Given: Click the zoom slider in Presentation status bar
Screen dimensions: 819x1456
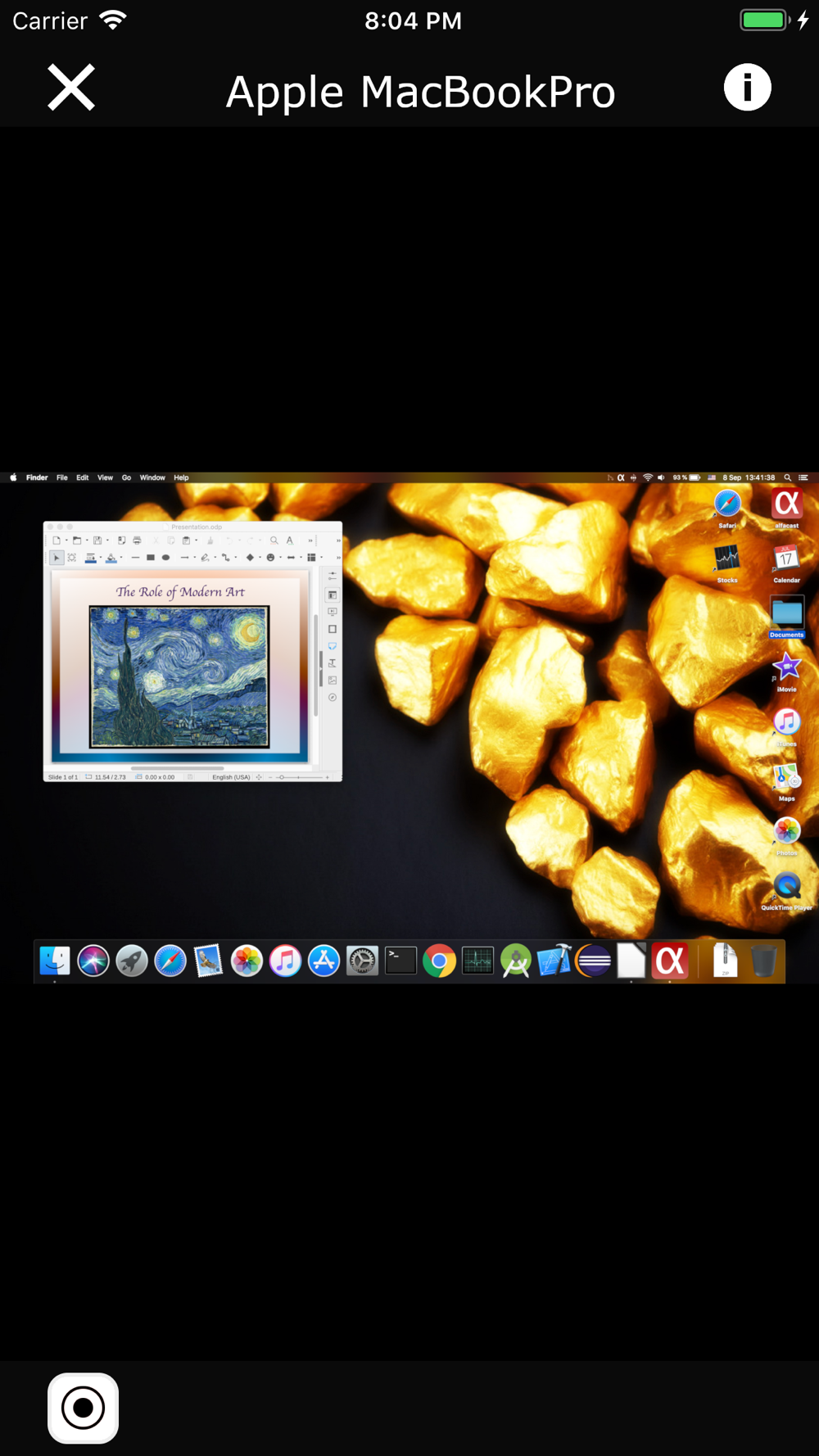Looking at the screenshot, I should pos(300,777).
